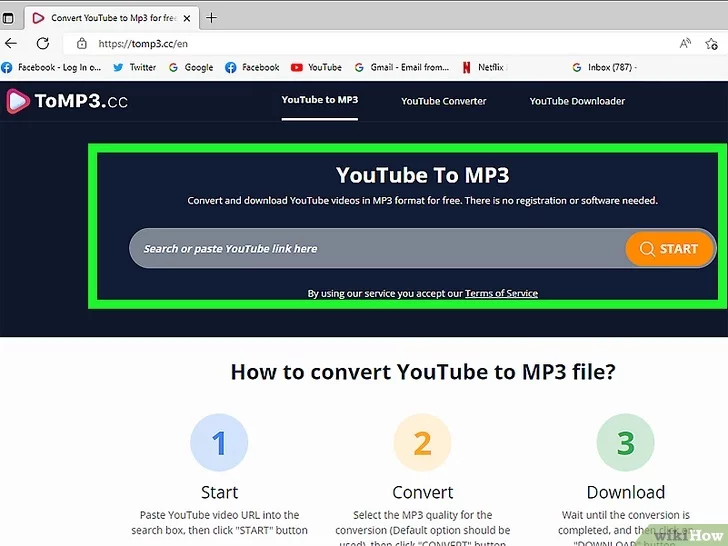Viewport: 728px width, 546px height.
Task: Click the Search or paste YouTube link field
Action: pos(377,248)
